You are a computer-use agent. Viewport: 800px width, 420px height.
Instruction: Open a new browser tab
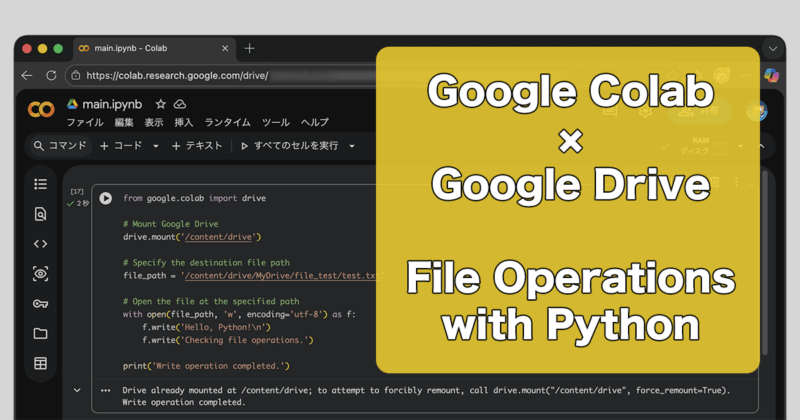pos(249,48)
